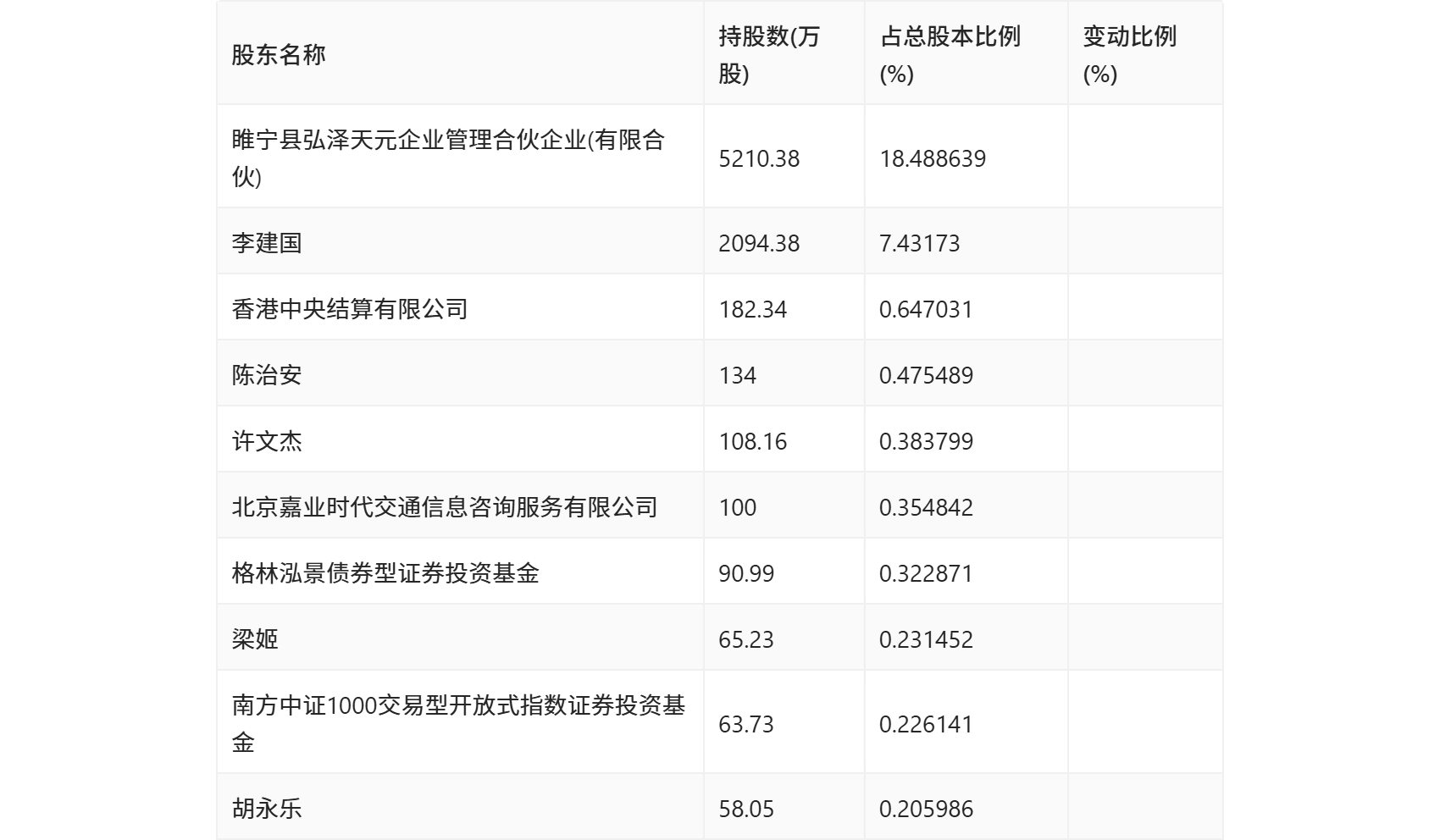Select the 134 shares value

point(738,375)
